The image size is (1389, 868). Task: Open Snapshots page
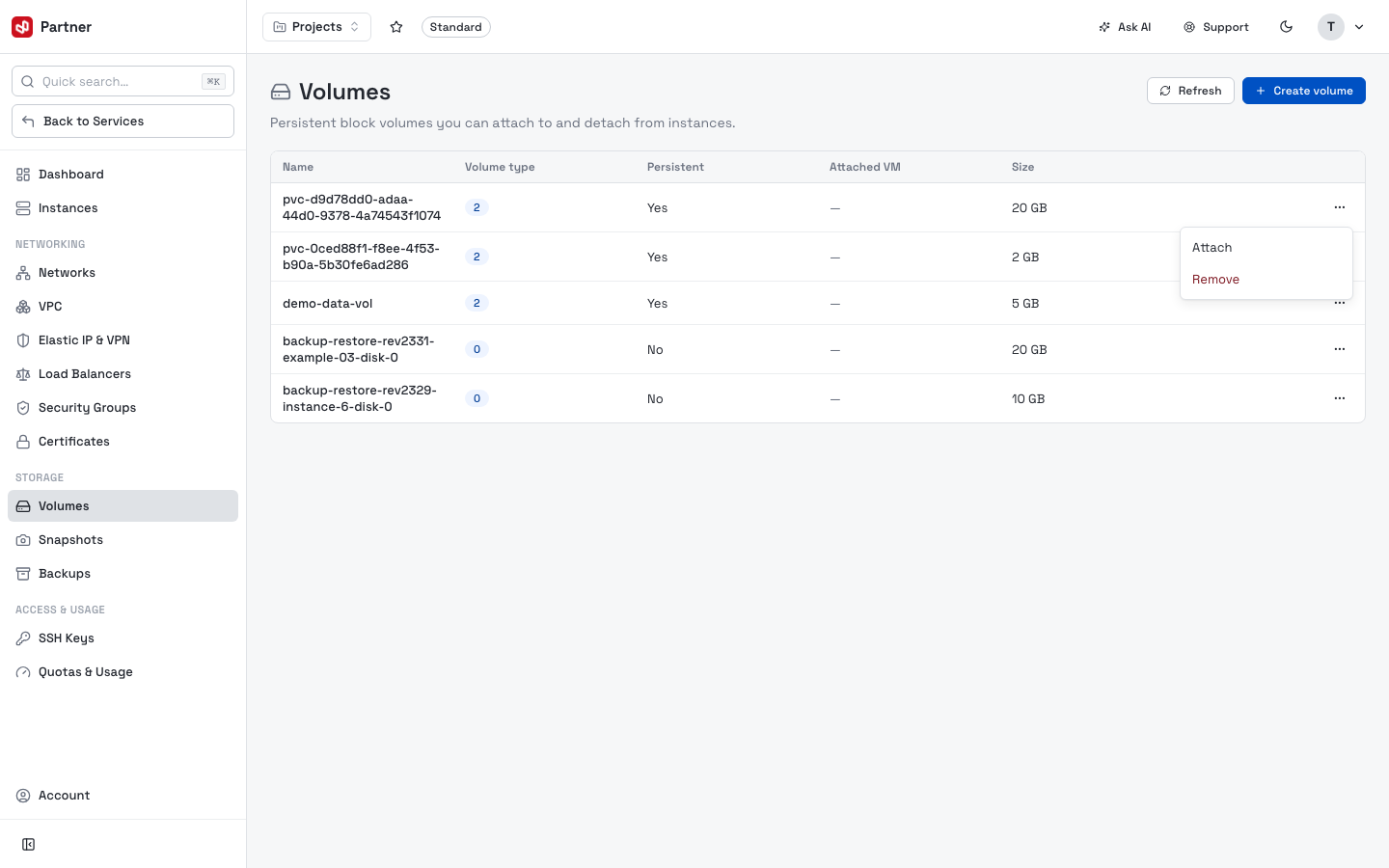click(123, 540)
